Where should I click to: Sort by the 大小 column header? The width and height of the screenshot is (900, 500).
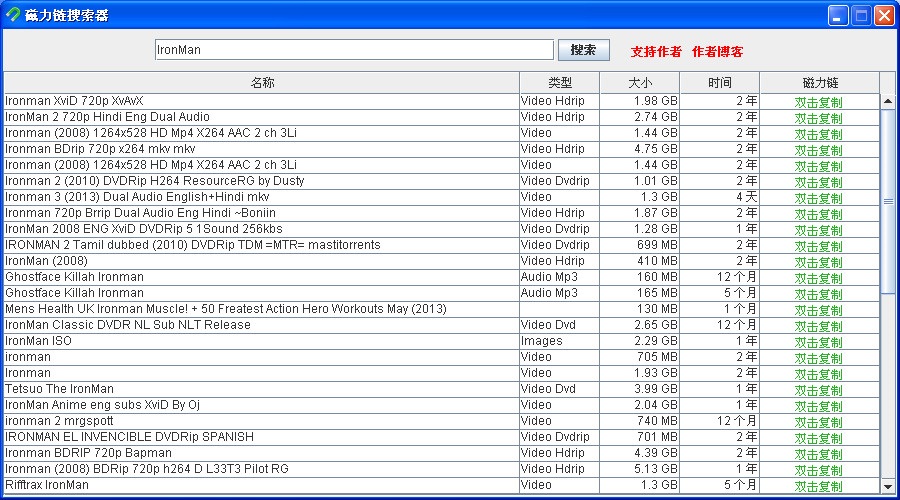(639, 83)
